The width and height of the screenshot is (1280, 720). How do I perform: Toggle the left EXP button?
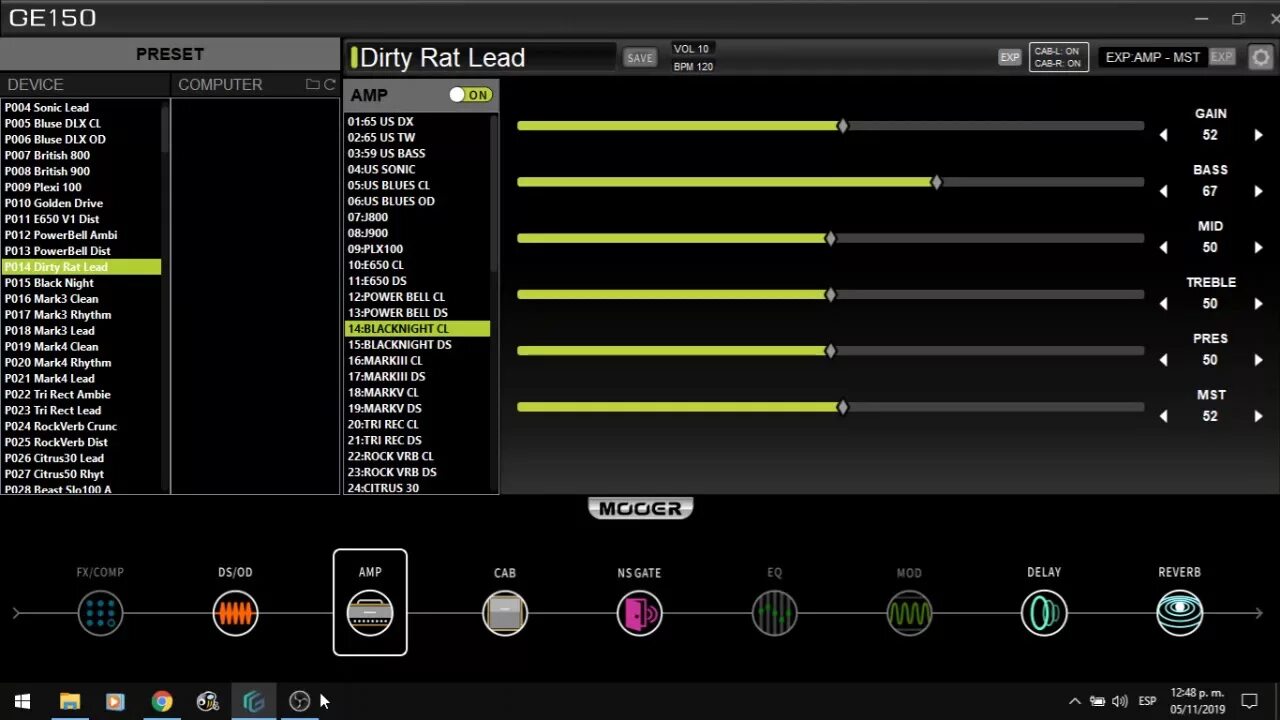click(1010, 57)
